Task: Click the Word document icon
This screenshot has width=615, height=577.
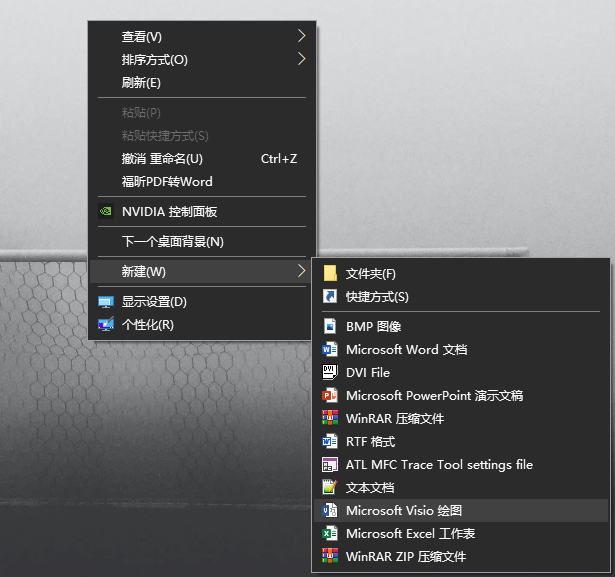Action: (330, 349)
